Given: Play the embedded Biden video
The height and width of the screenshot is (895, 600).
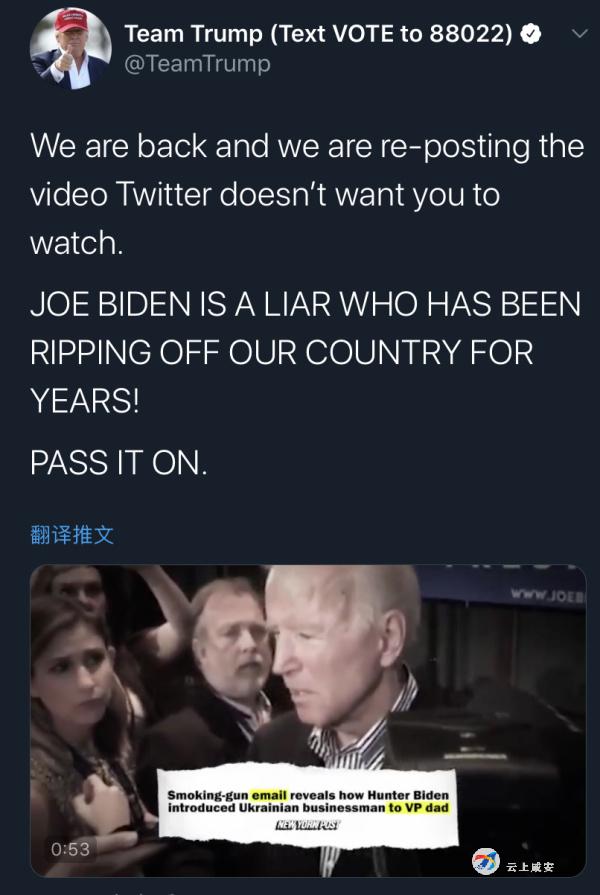Looking at the screenshot, I should [x=308, y=720].
